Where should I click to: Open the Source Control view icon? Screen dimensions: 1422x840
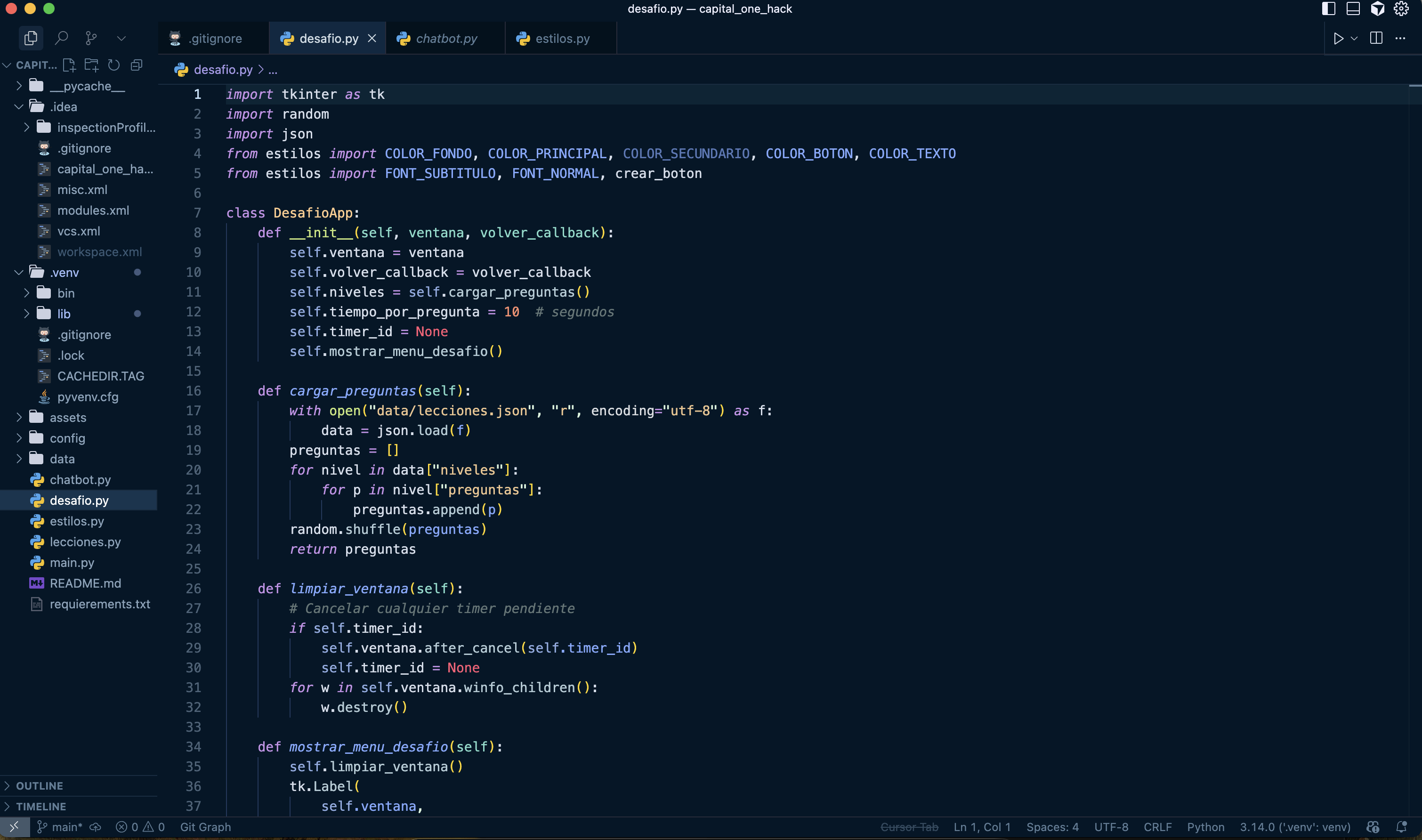tap(91, 38)
